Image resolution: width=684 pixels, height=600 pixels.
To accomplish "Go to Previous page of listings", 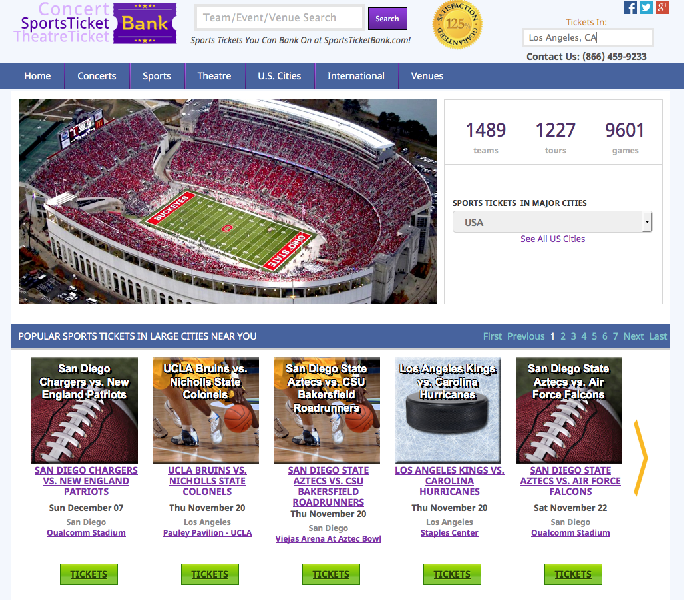I will click(526, 336).
